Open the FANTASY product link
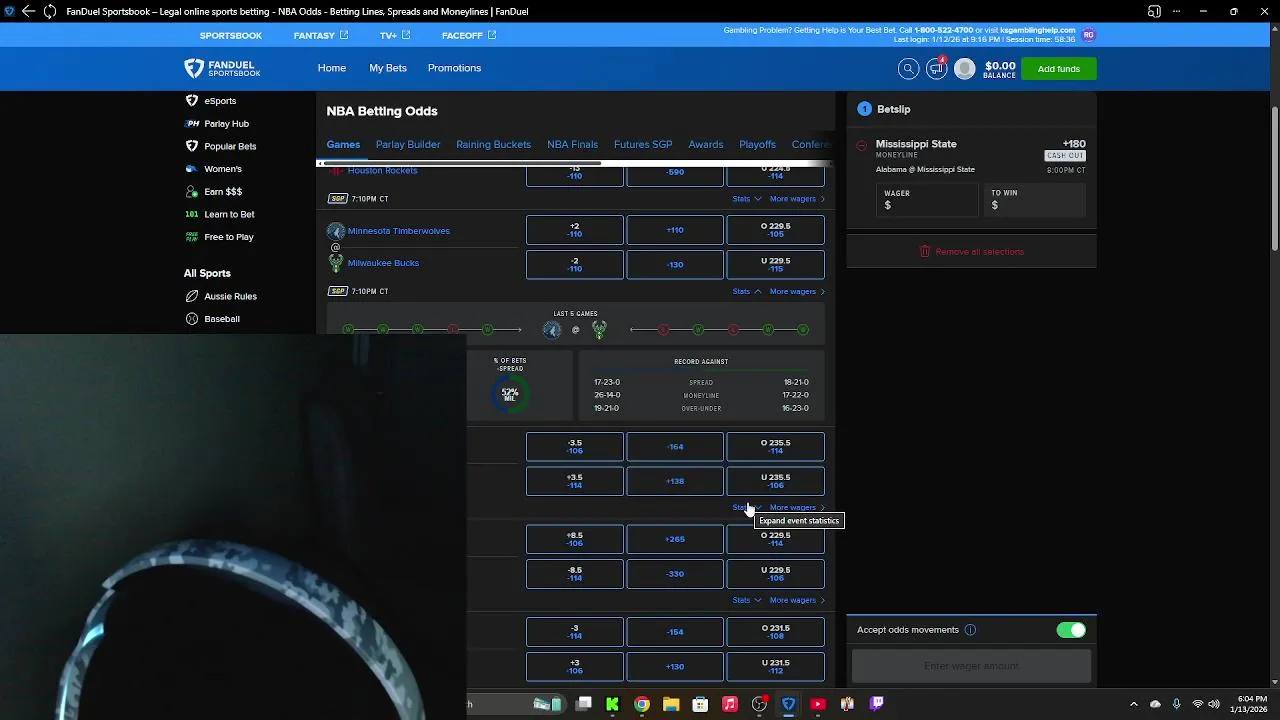Viewport: 1280px width, 720px height. pos(321,35)
